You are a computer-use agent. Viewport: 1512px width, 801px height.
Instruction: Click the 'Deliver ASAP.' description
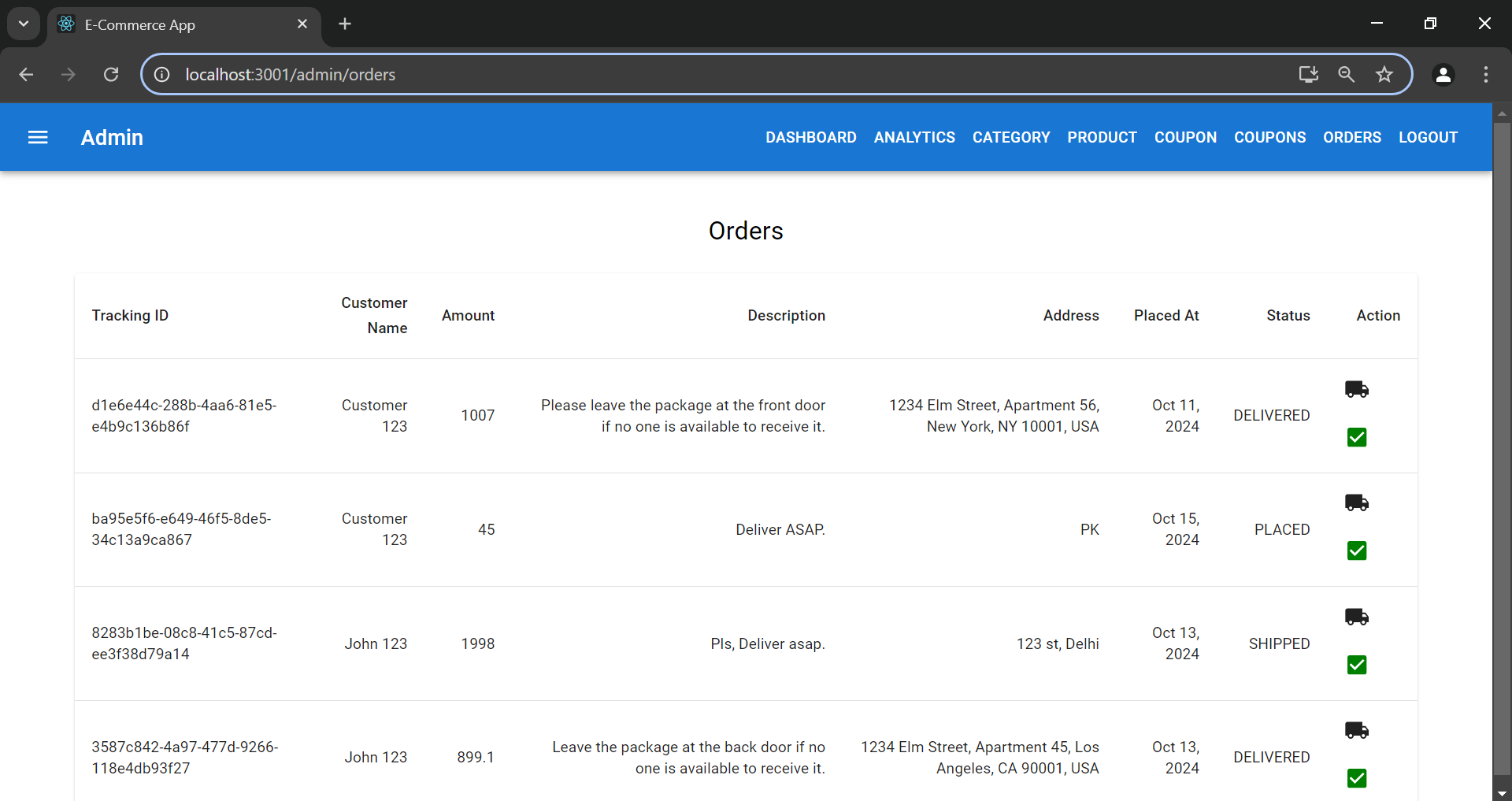(780, 529)
